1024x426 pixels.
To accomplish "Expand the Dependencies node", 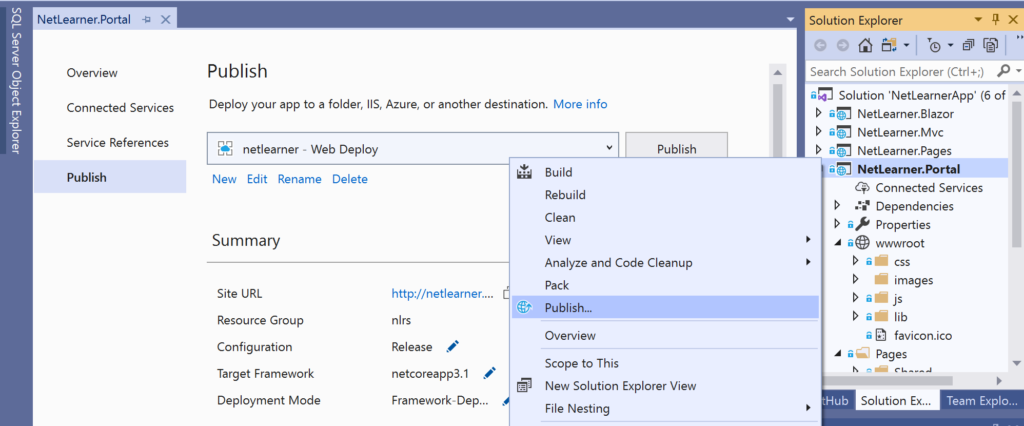I will pos(837,206).
